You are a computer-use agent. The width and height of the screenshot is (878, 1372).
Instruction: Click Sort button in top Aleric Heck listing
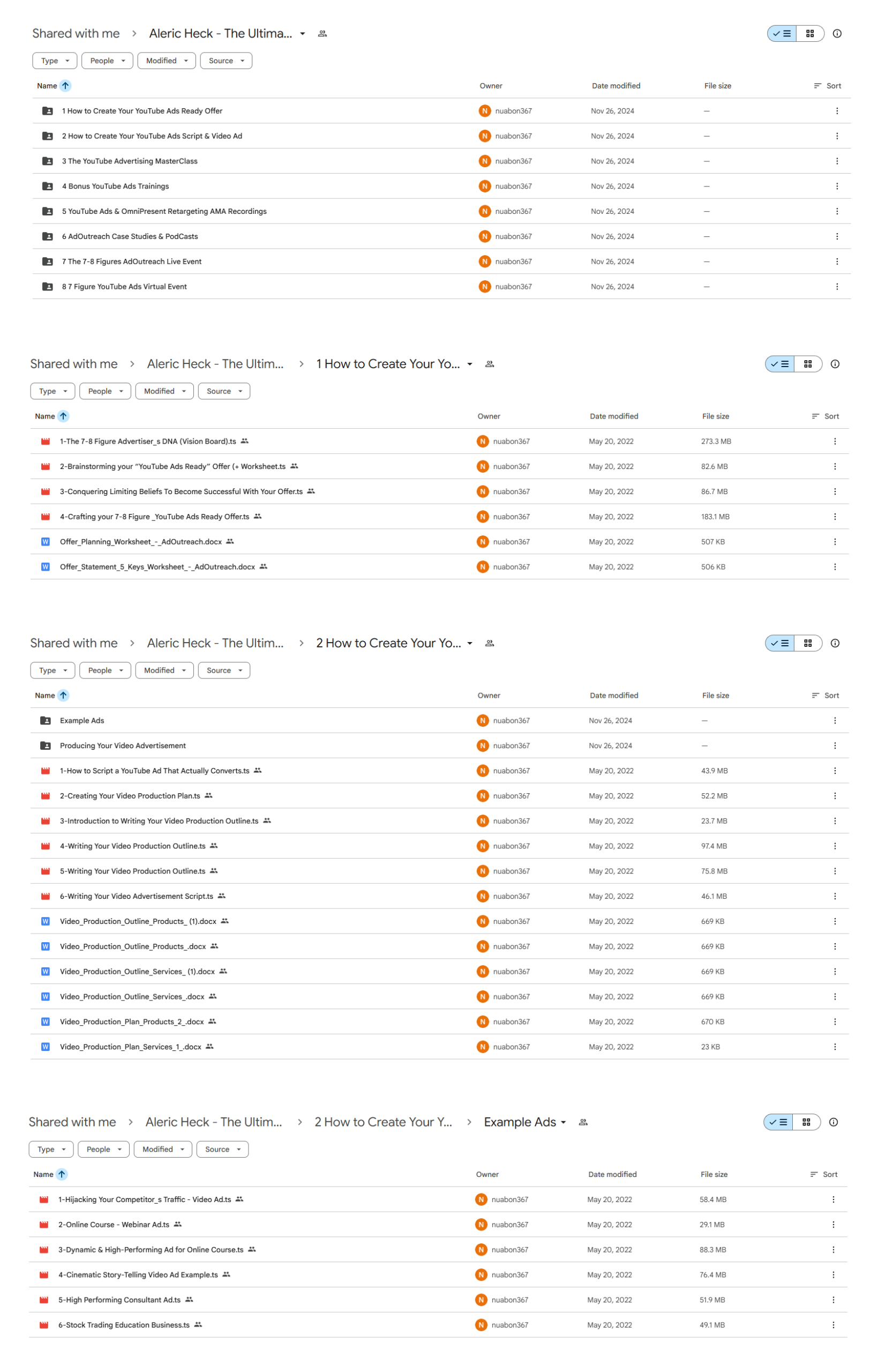pyautogui.click(x=827, y=86)
